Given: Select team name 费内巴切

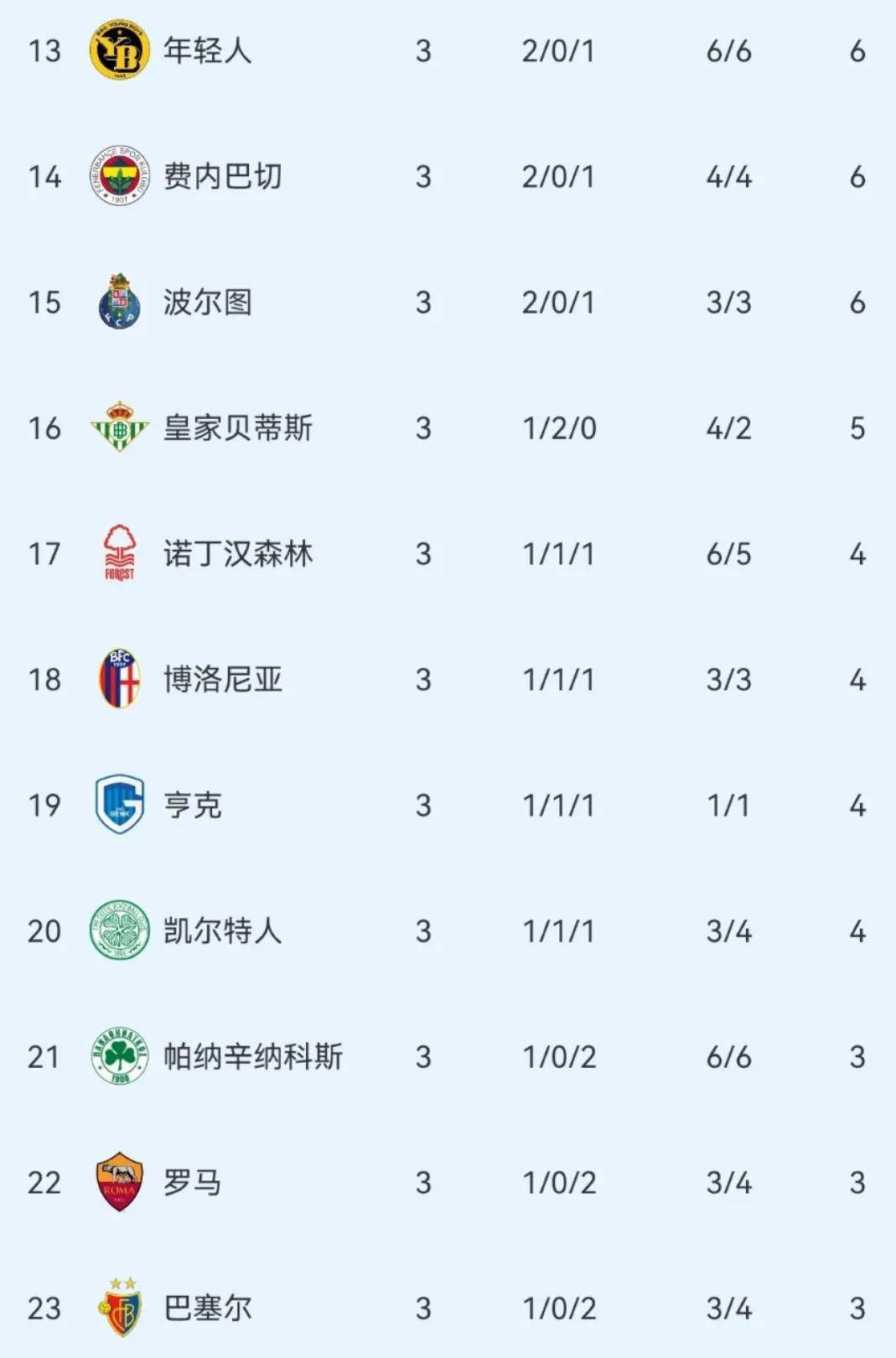Looking at the screenshot, I should [x=222, y=176].
